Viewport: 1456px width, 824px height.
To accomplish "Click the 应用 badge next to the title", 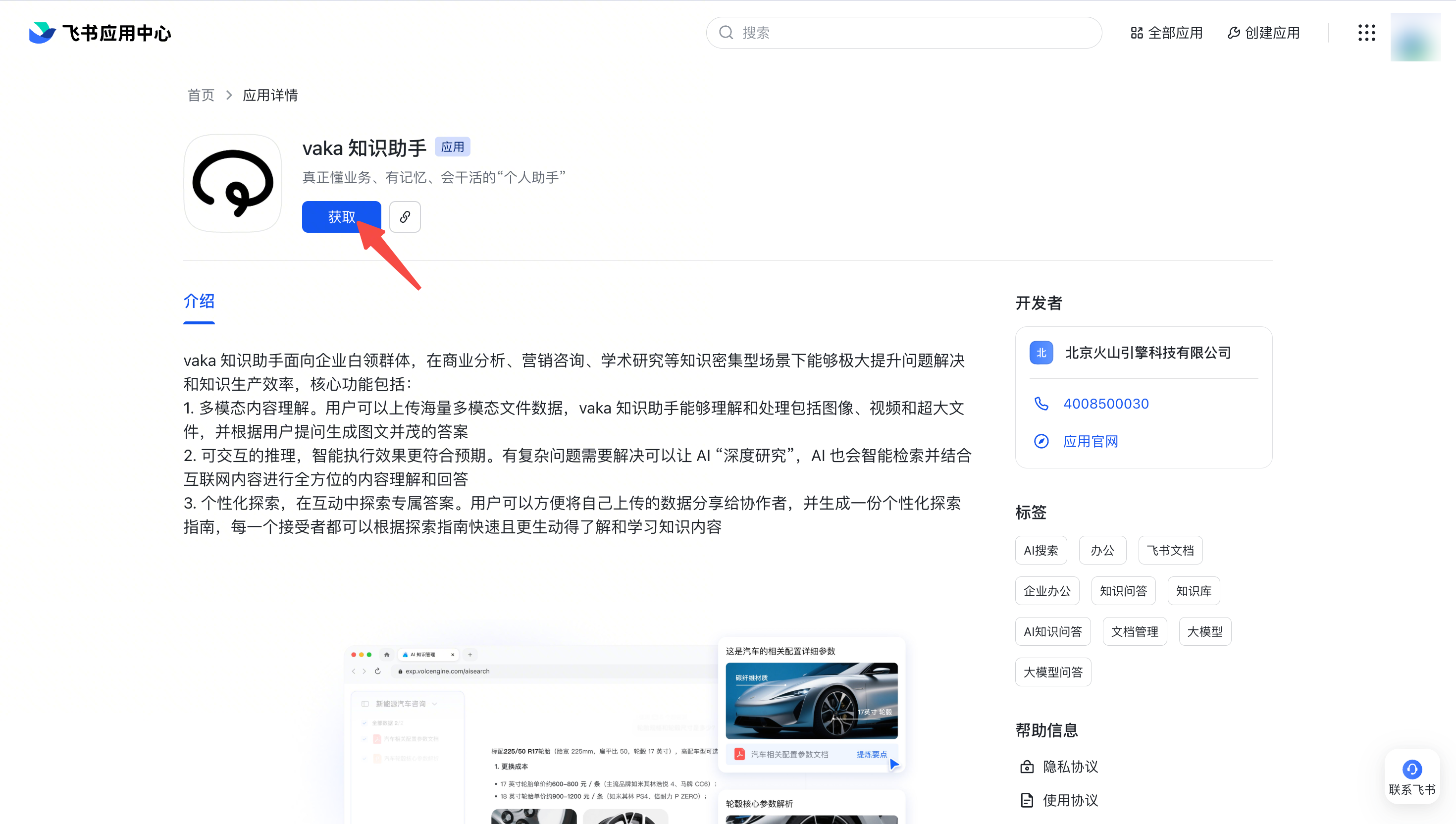I will [452, 147].
